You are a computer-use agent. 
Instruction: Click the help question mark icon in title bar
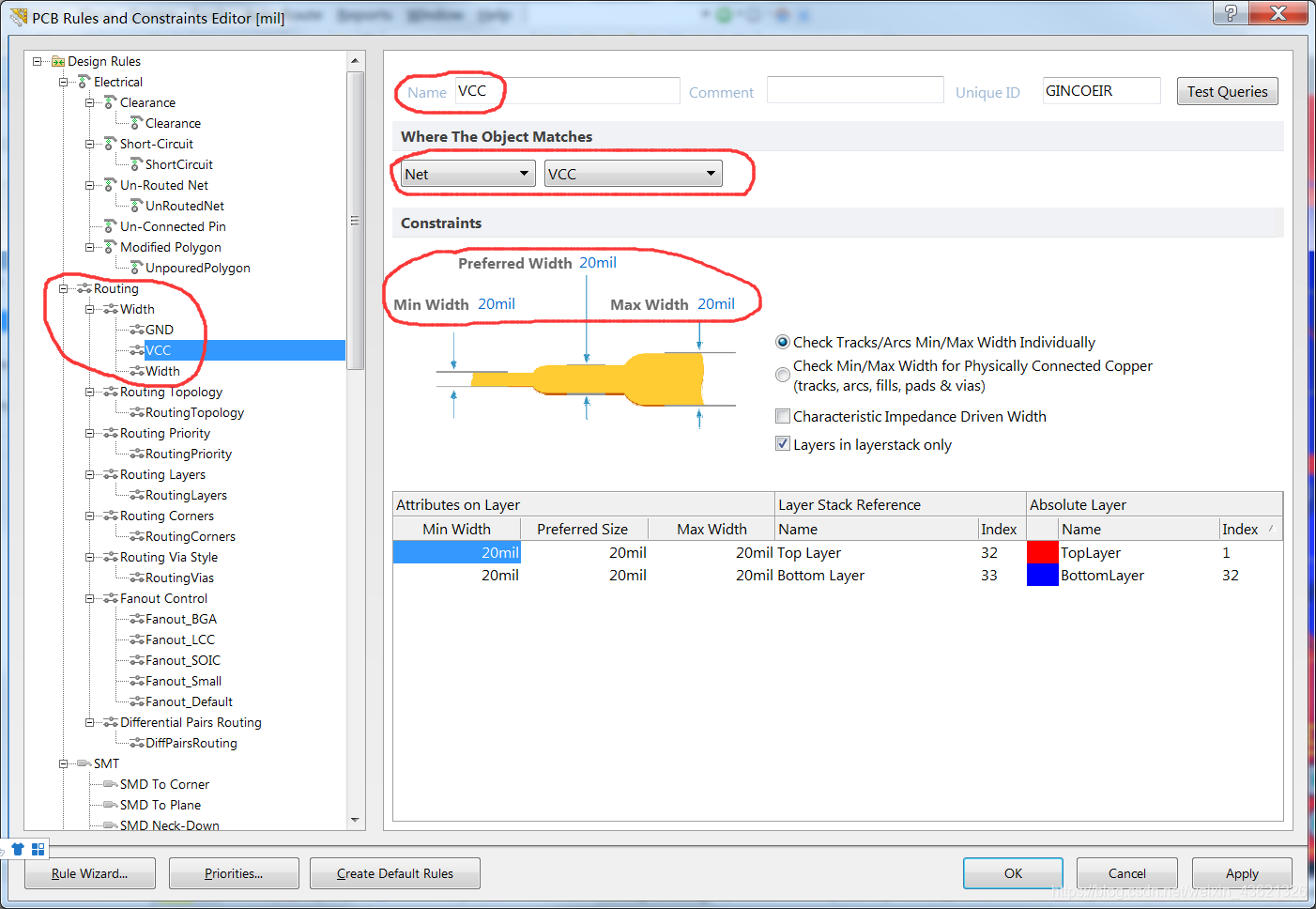(1231, 13)
